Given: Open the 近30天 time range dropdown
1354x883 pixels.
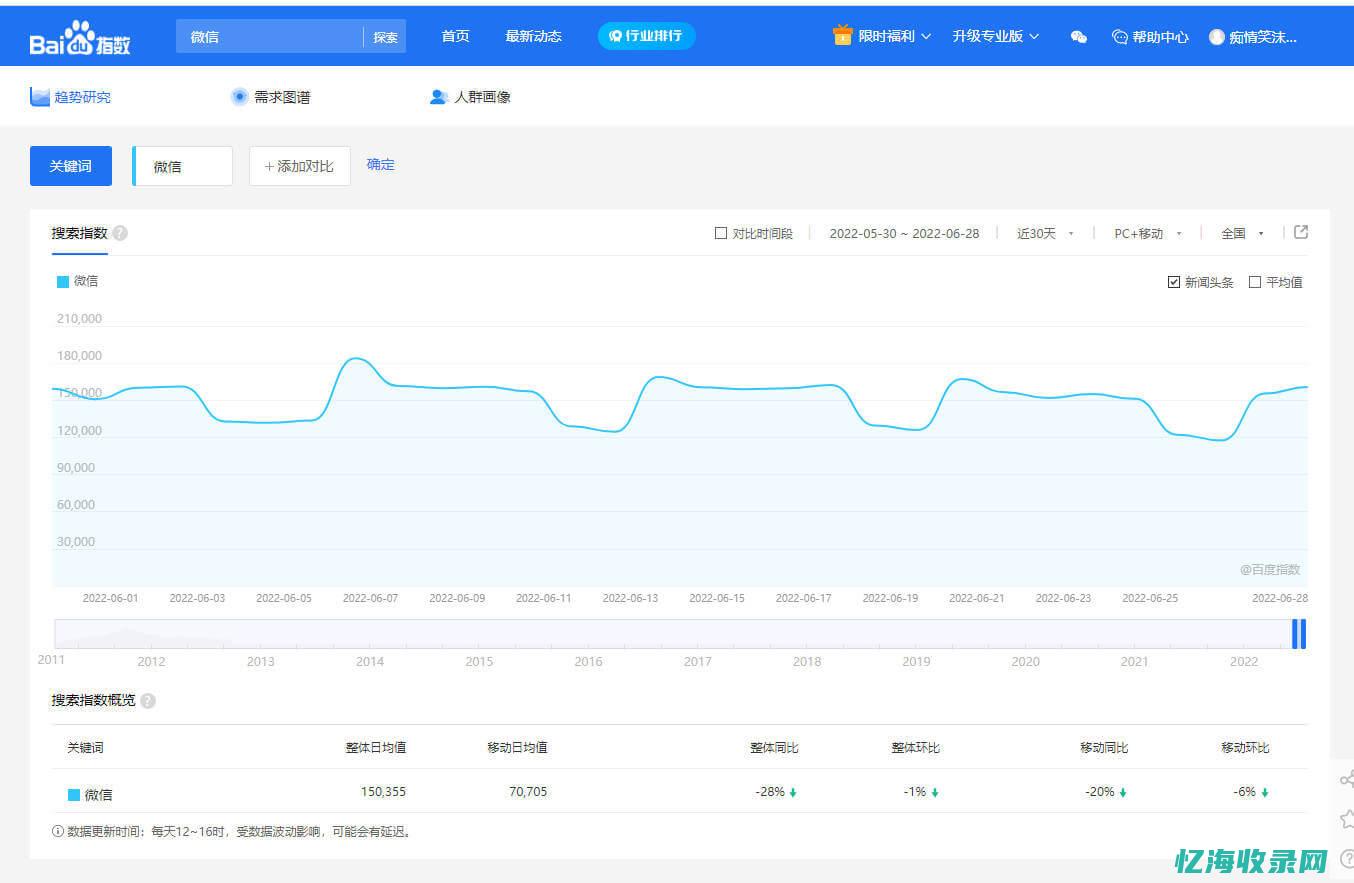Looking at the screenshot, I should point(1043,233).
